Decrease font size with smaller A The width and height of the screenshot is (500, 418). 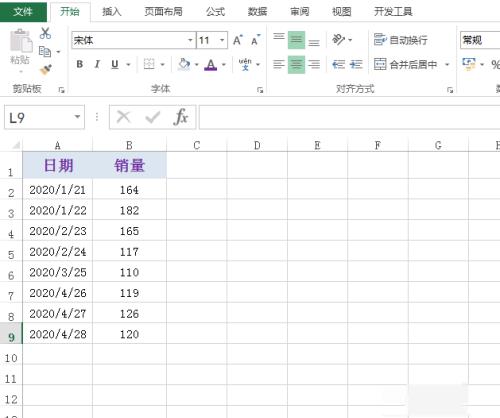click(256, 40)
